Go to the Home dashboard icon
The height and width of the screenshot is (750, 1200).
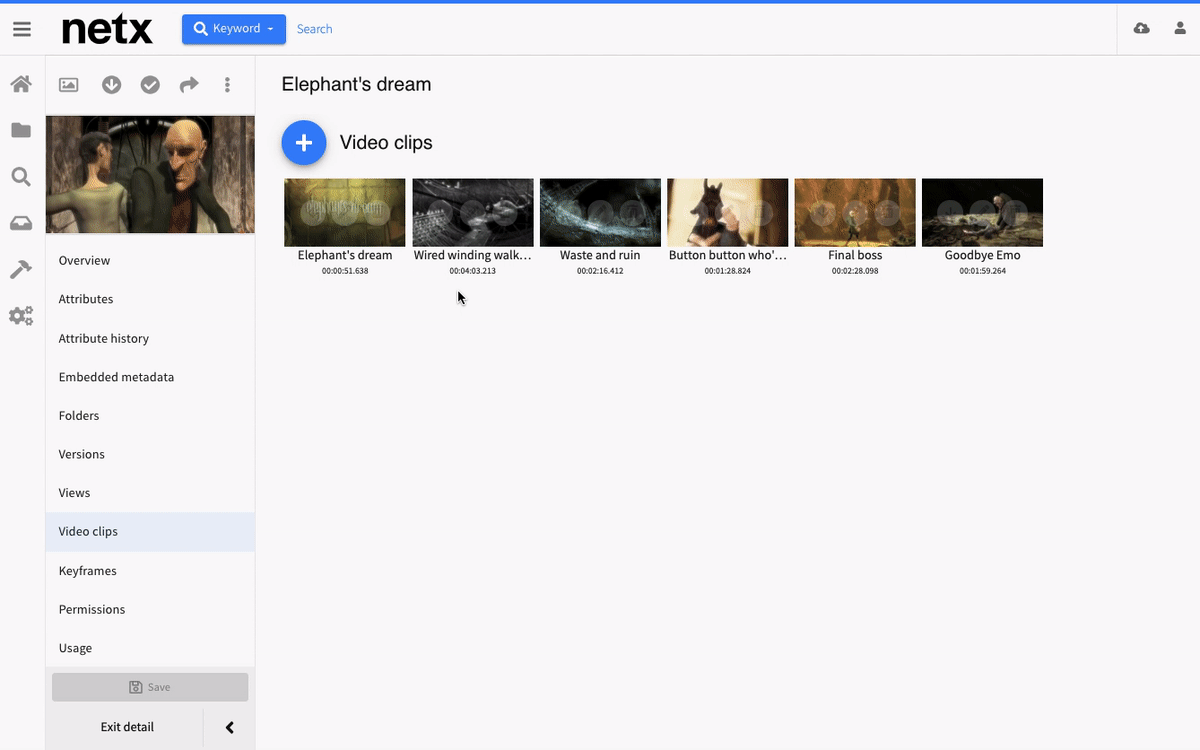pyautogui.click(x=21, y=84)
